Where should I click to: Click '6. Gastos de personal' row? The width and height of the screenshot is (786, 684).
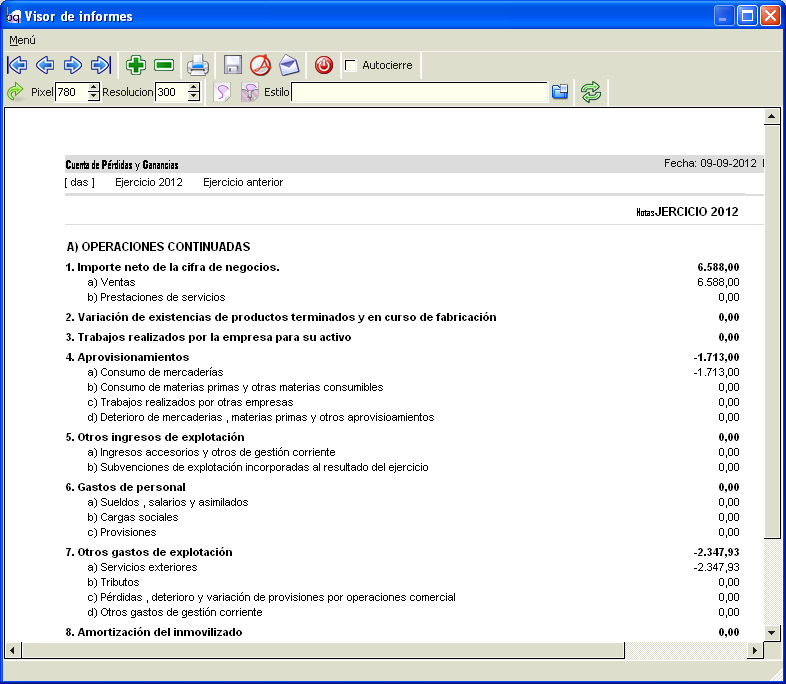click(125, 487)
